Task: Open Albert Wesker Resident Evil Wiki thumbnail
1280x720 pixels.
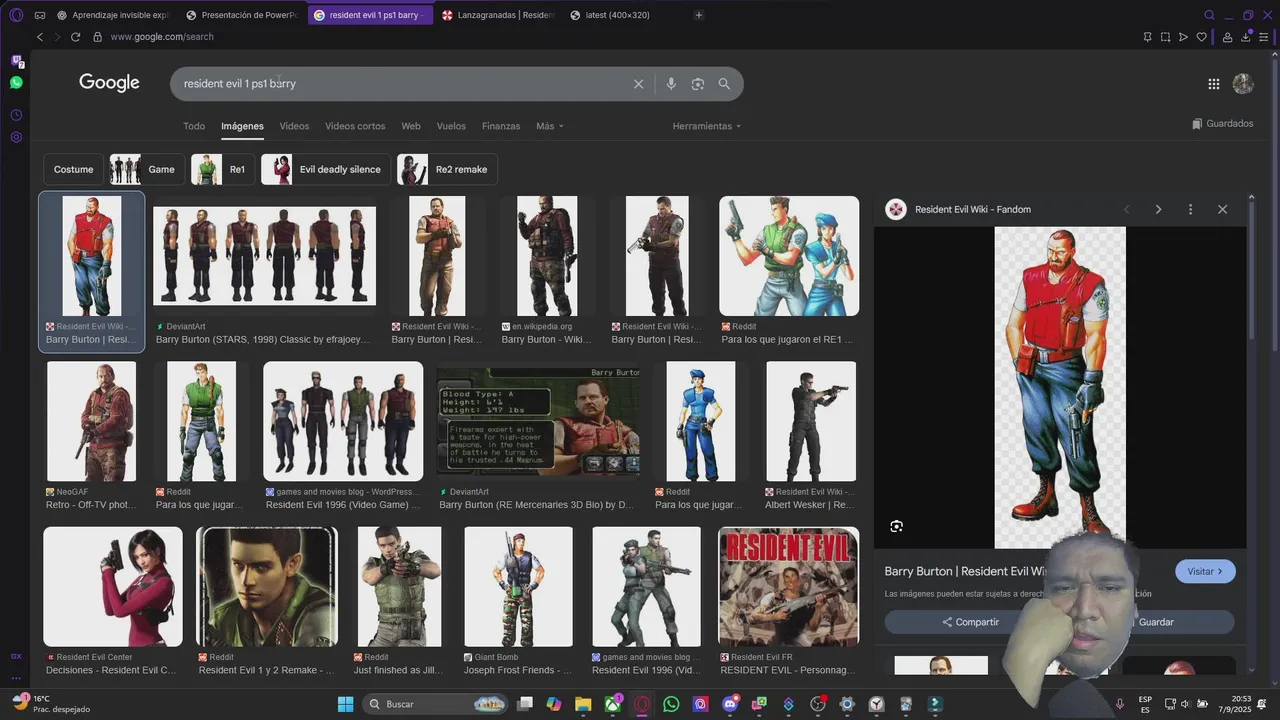Action: coord(811,421)
